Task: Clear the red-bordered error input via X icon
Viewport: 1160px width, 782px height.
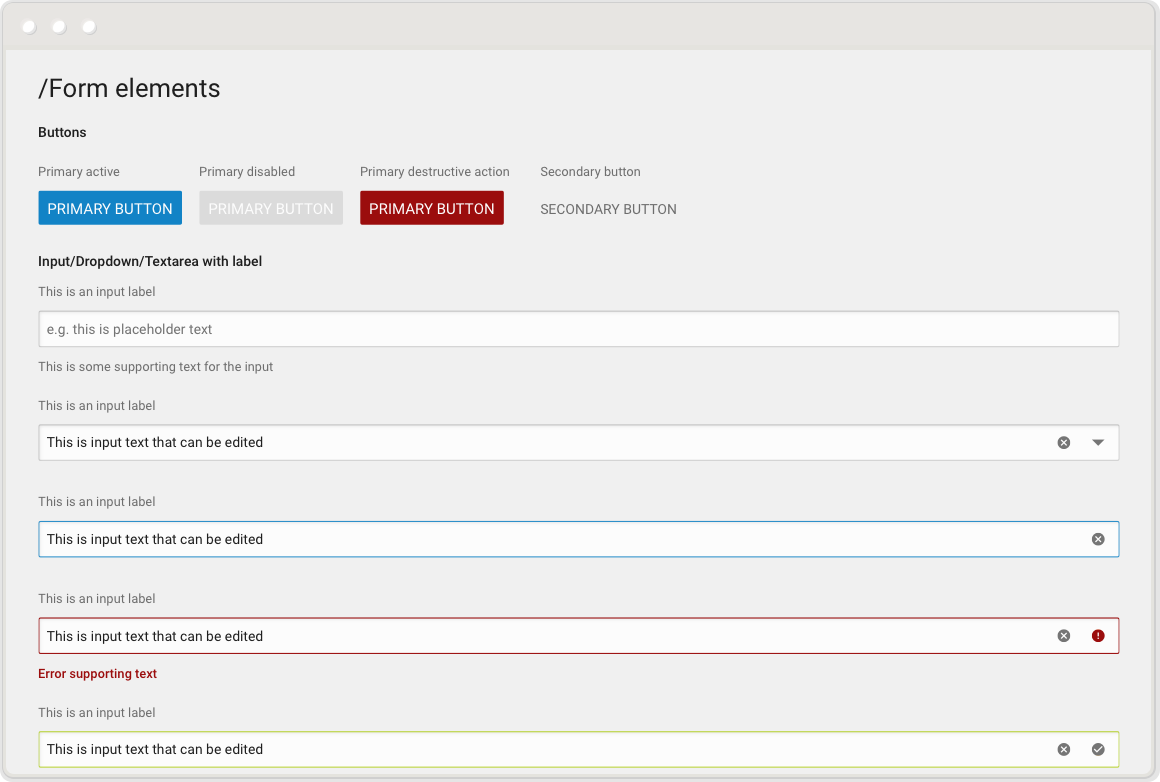Action: tap(1064, 636)
